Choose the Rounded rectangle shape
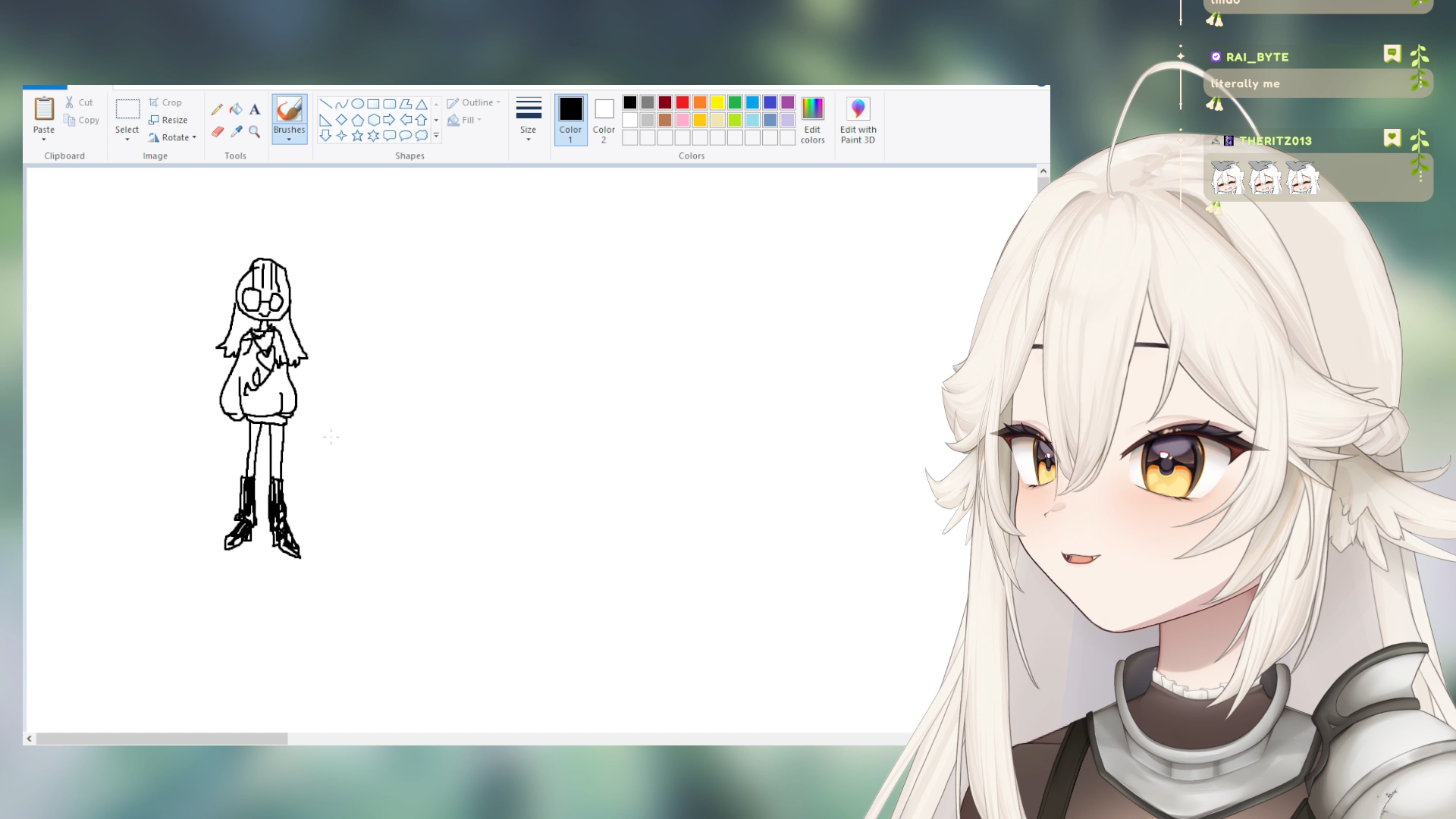Screen dimensions: 1456x819 click(389, 104)
